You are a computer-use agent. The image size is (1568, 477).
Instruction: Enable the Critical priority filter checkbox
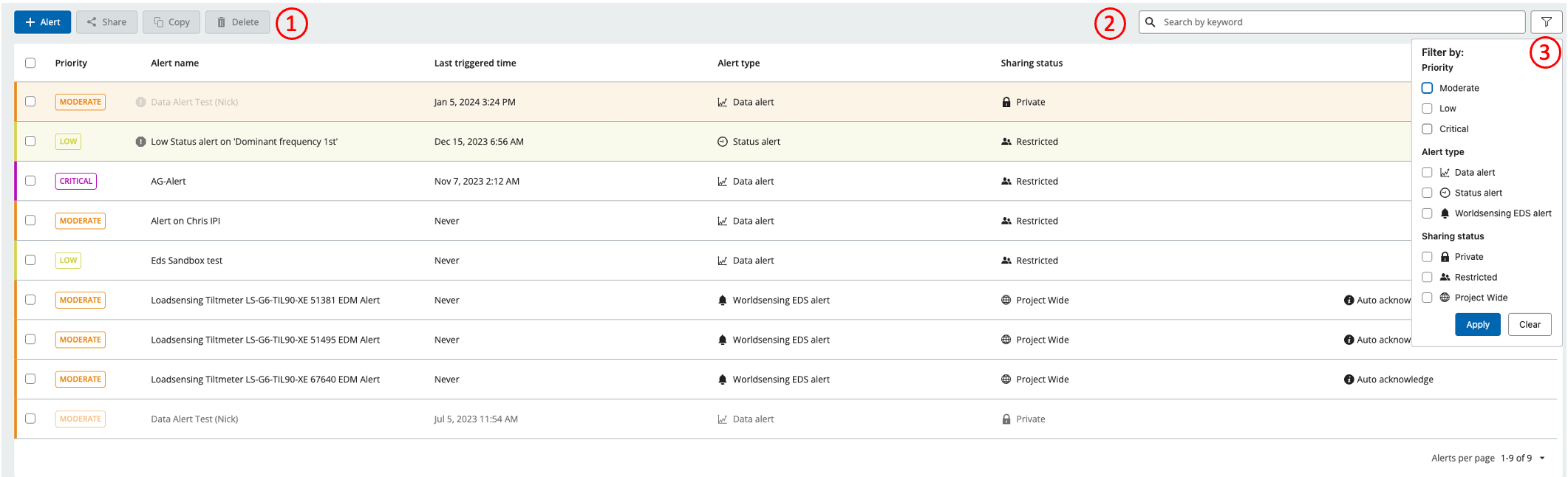click(x=1427, y=129)
